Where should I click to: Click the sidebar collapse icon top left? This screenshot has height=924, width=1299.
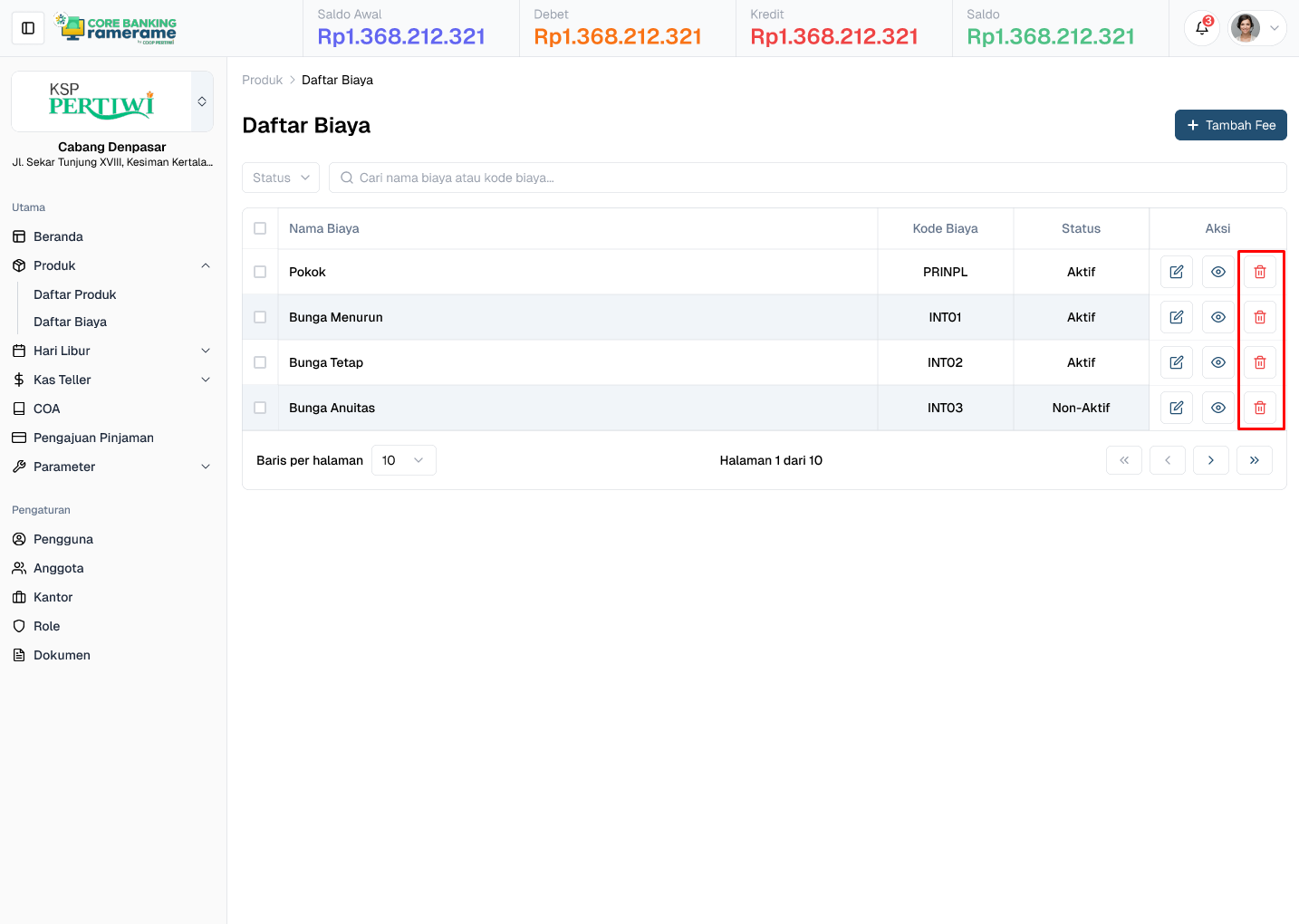[27, 27]
